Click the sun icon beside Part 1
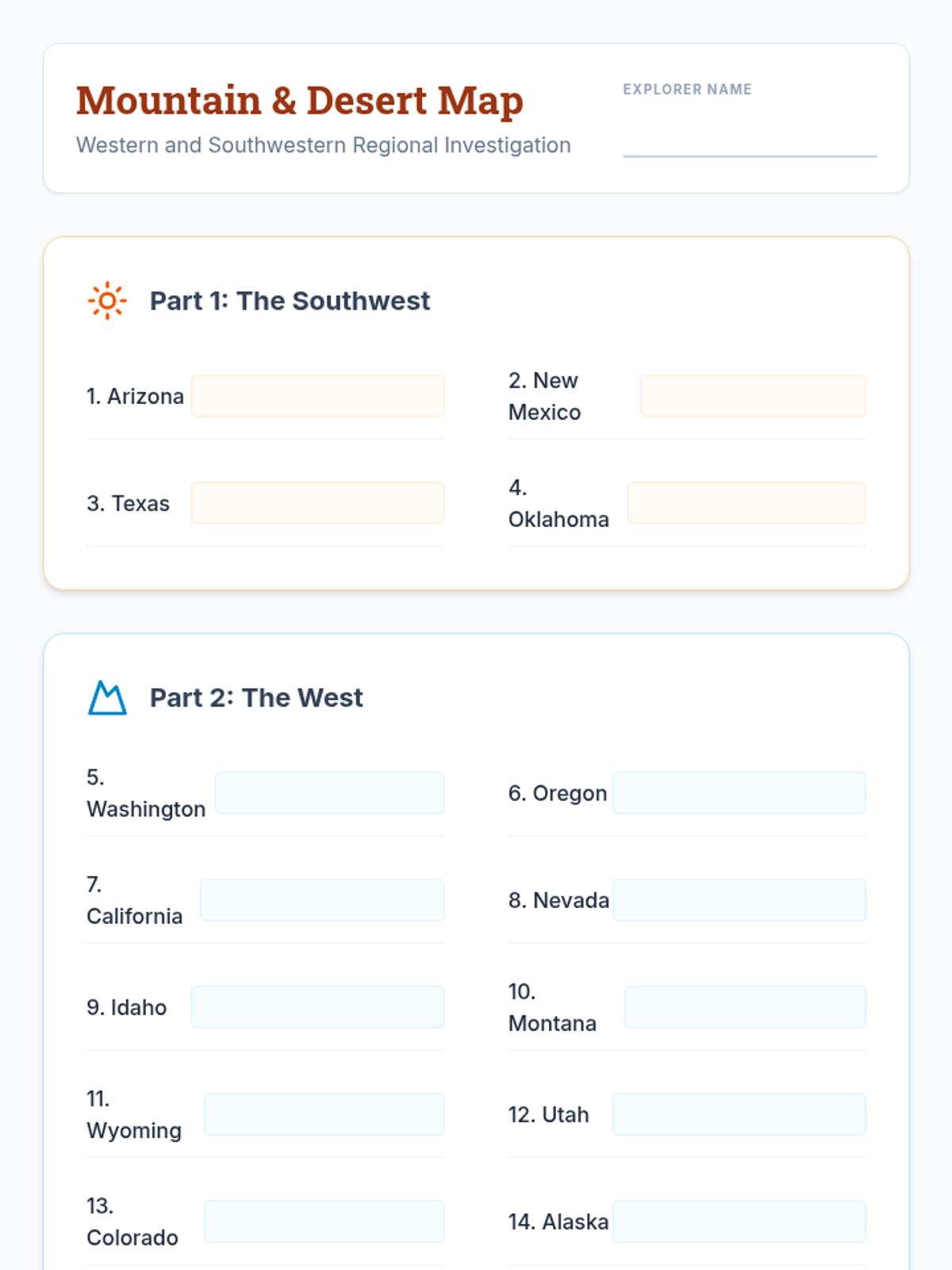 pos(107,301)
